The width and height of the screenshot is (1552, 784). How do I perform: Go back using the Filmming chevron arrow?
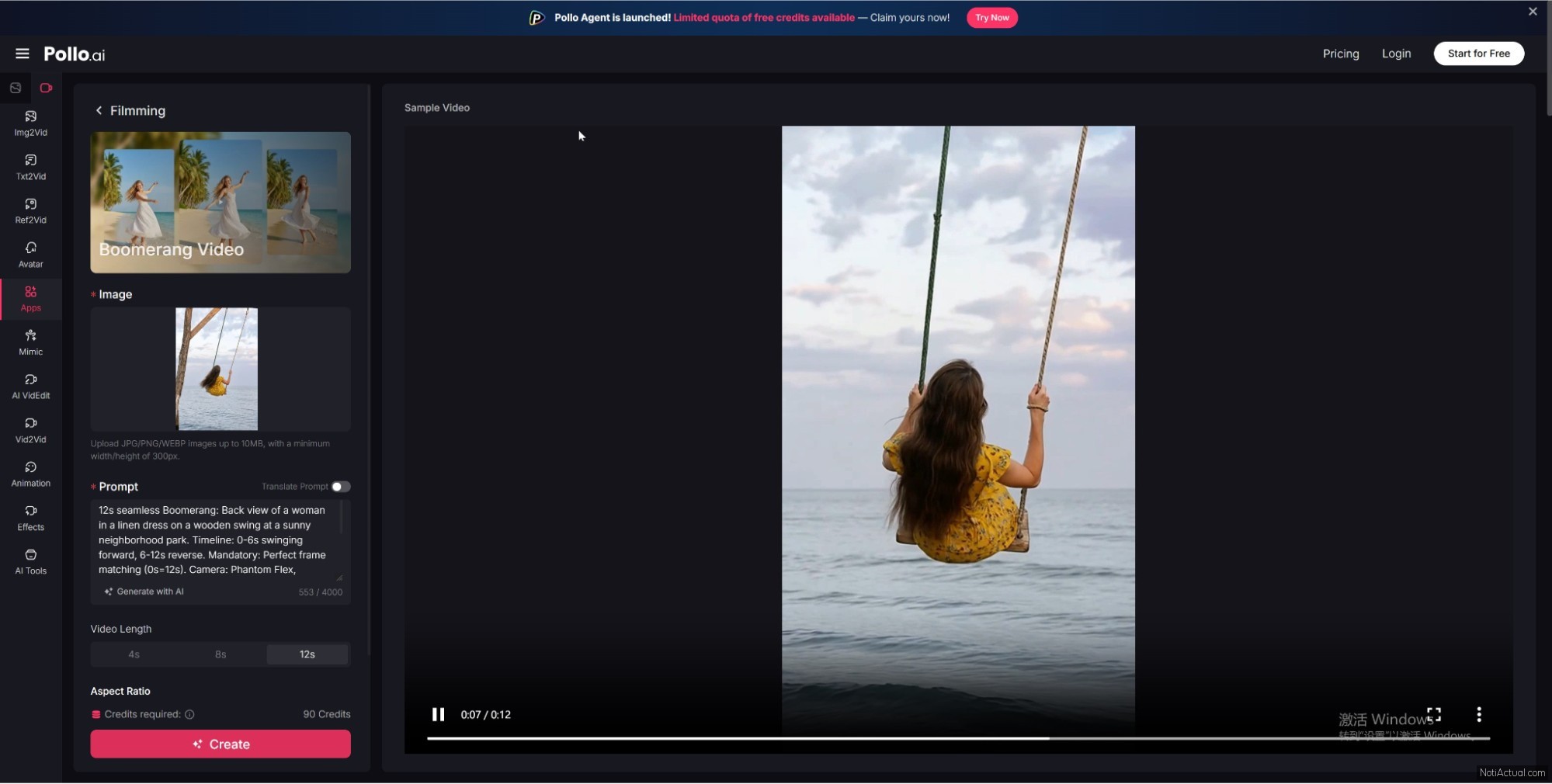pos(99,110)
